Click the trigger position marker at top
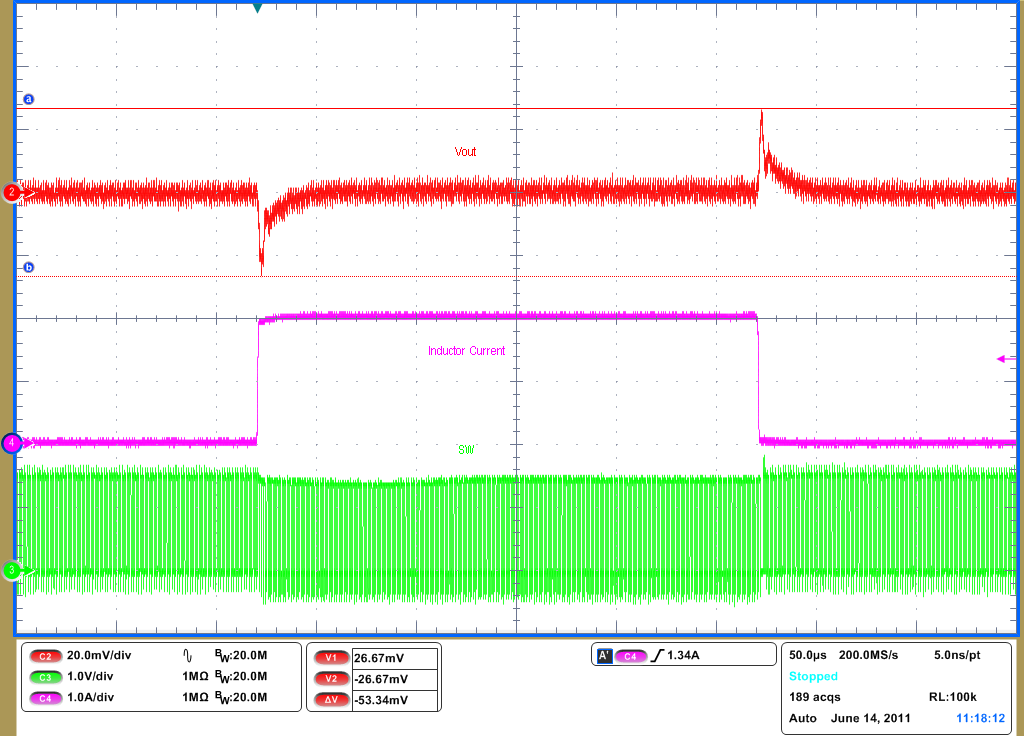This screenshot has width=1024, height=736. point(258,7)
